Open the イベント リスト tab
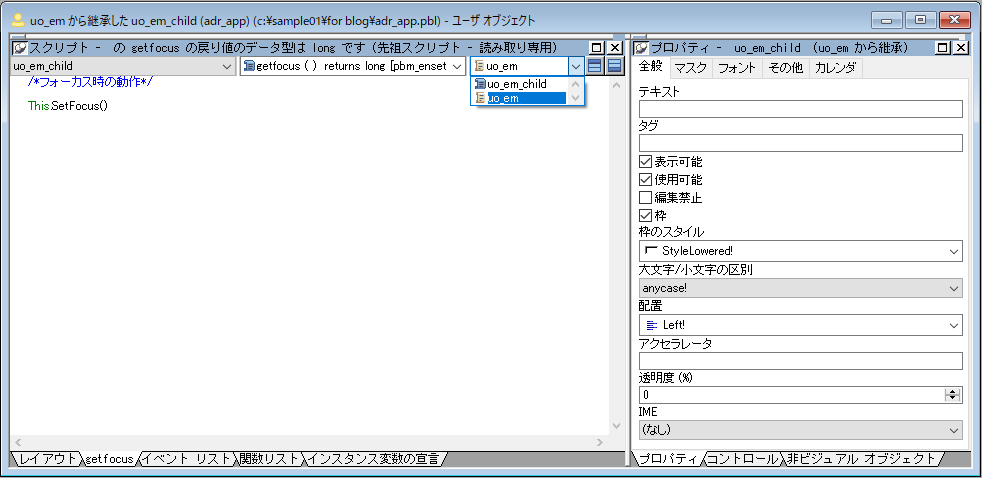The image size is (982, 478). tap(187, 459)
